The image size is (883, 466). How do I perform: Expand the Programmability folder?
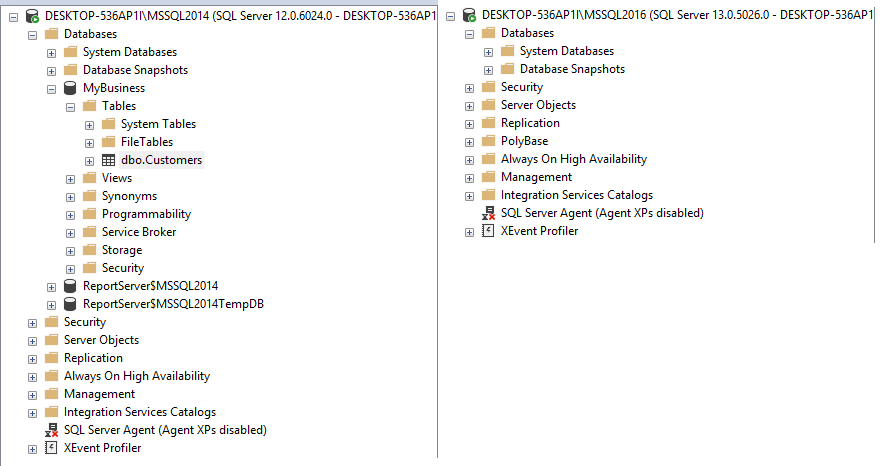click(71, 214)
